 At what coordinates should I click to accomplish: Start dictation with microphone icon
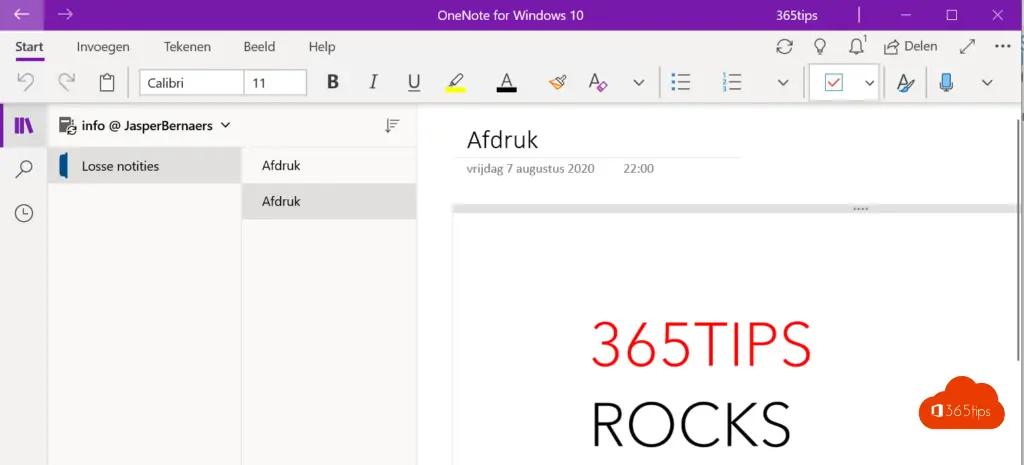coord(946,83)
